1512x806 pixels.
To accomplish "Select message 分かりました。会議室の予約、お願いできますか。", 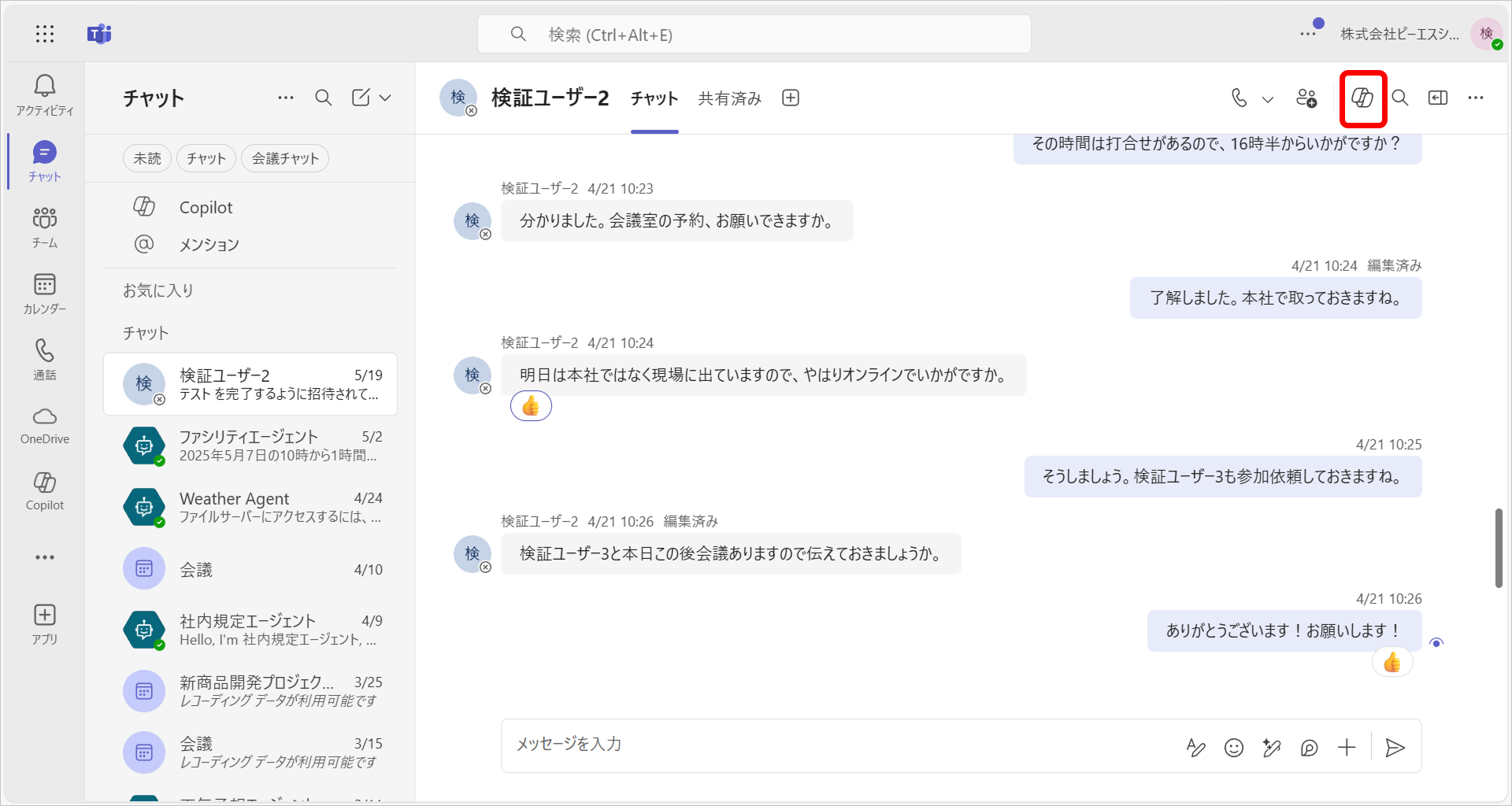I will [676, 221].
